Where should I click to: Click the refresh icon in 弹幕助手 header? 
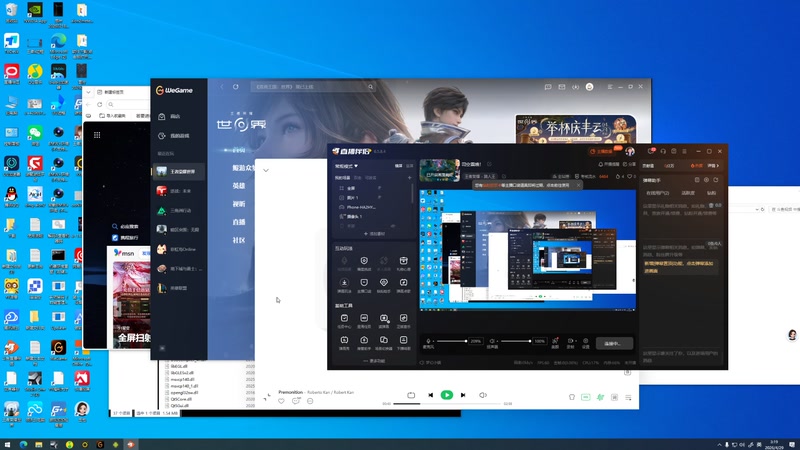click(716, 180)
